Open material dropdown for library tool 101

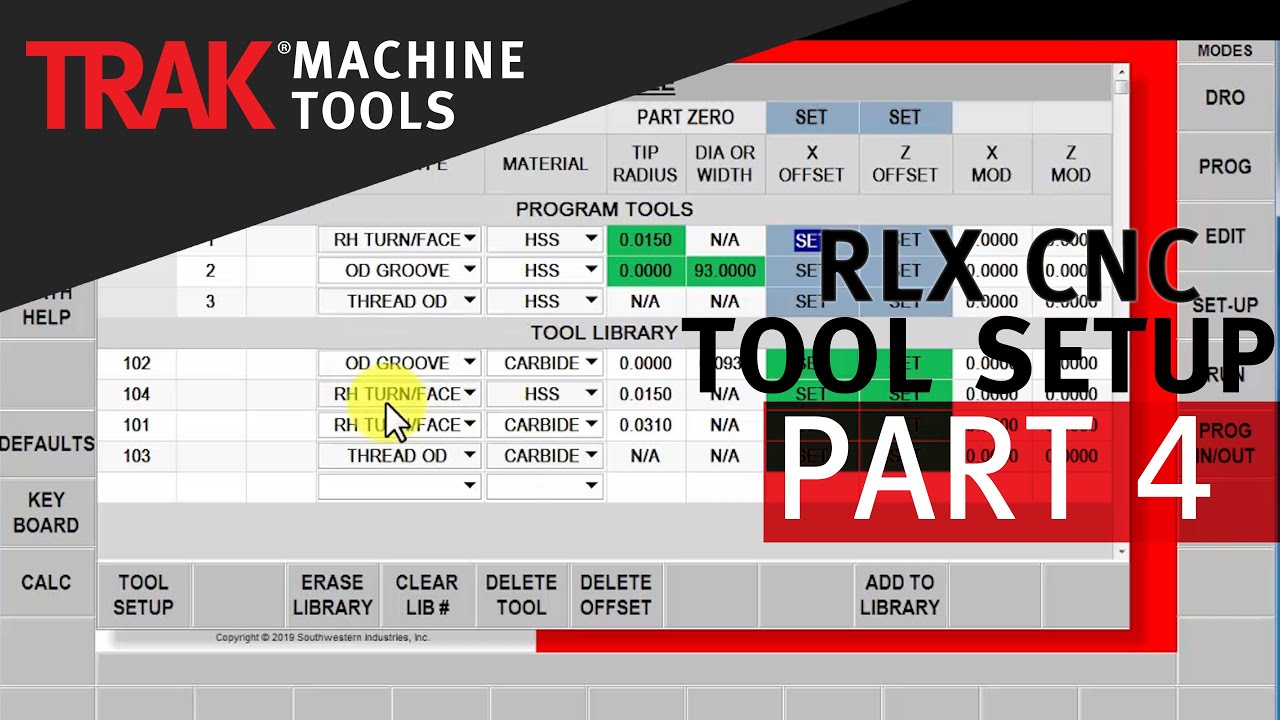(x=545, y=424)
